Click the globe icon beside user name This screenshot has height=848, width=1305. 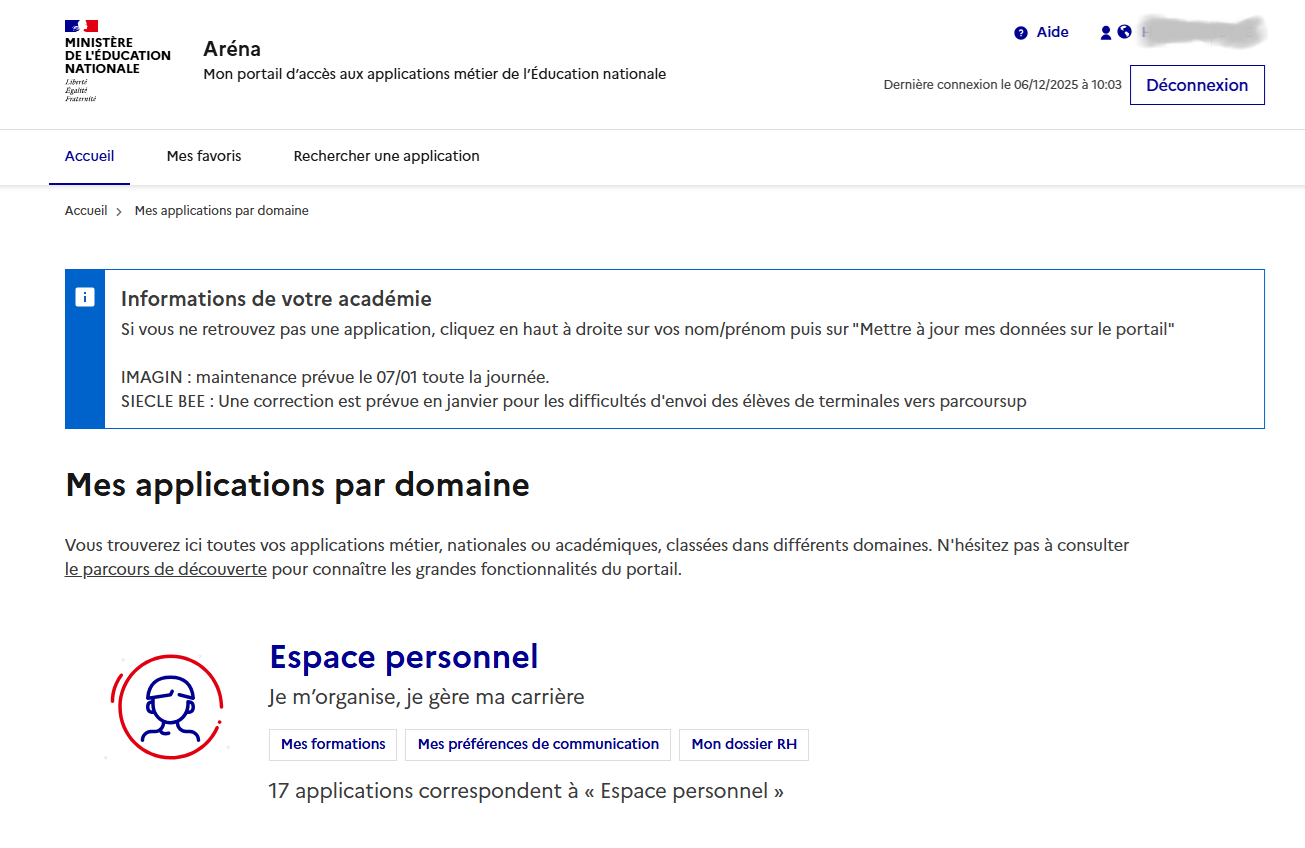(x=1125, y=32)
